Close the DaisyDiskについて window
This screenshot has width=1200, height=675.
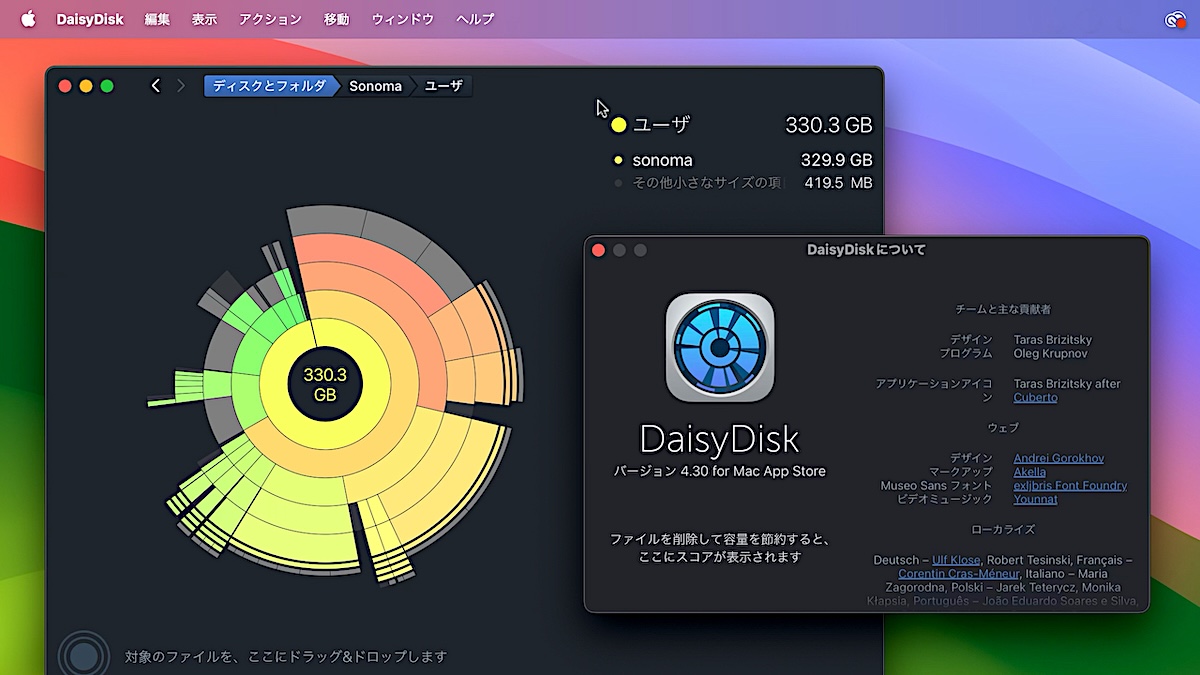tap(599, 250)
